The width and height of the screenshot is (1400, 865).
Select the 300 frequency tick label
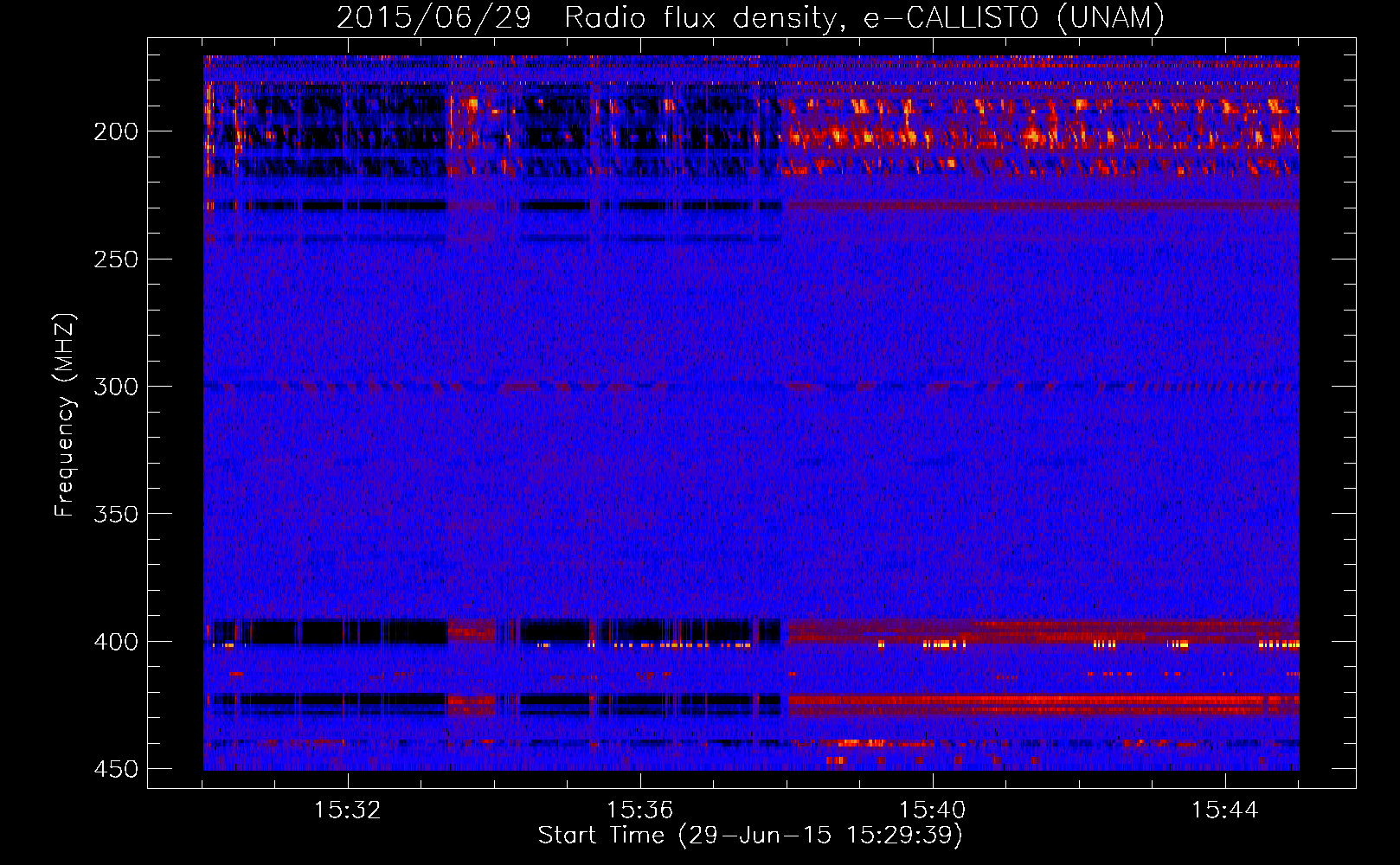coord(116,387)
